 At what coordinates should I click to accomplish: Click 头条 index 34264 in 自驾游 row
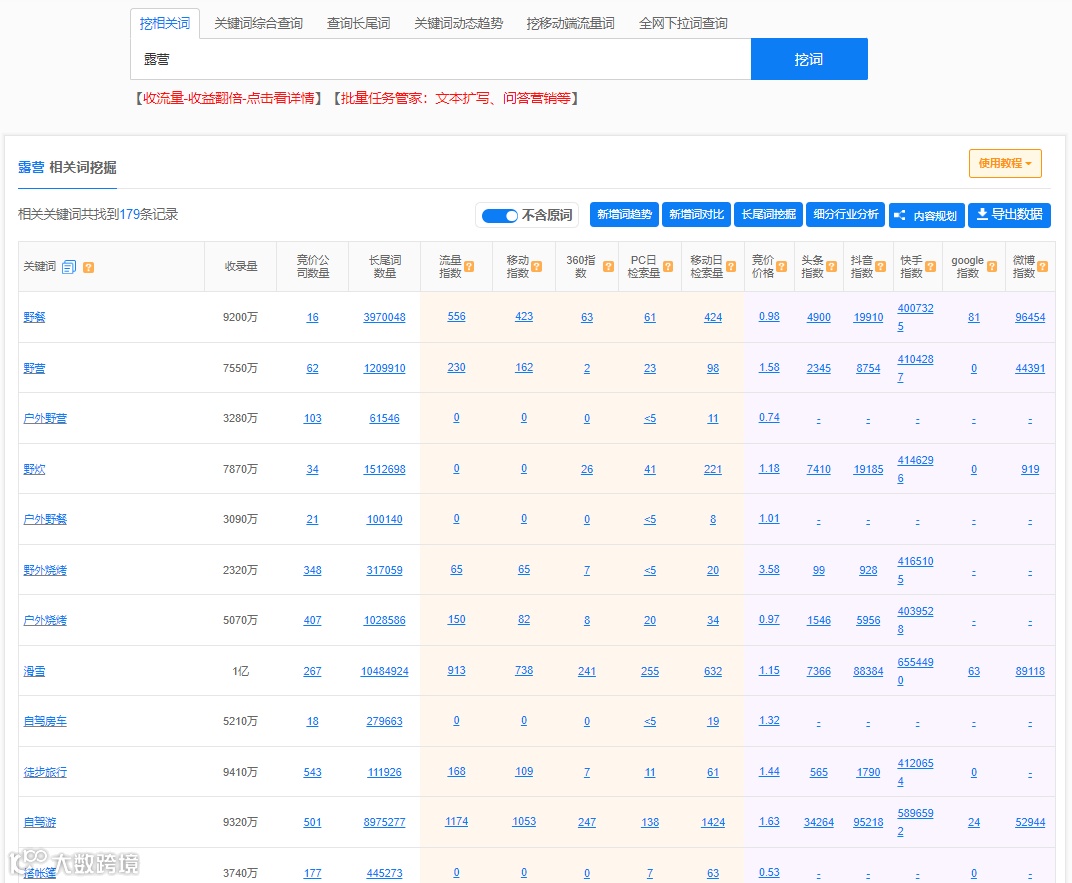[818, 822]
